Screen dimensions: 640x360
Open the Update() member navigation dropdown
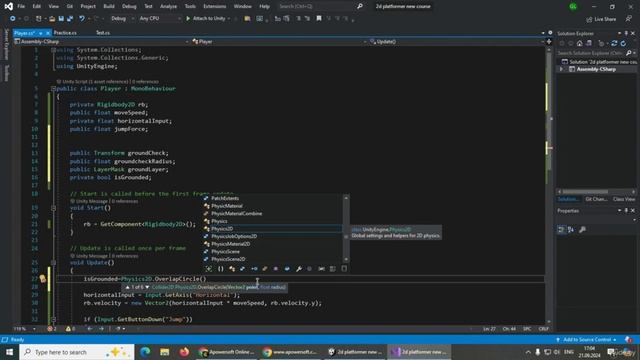point(456,42)
